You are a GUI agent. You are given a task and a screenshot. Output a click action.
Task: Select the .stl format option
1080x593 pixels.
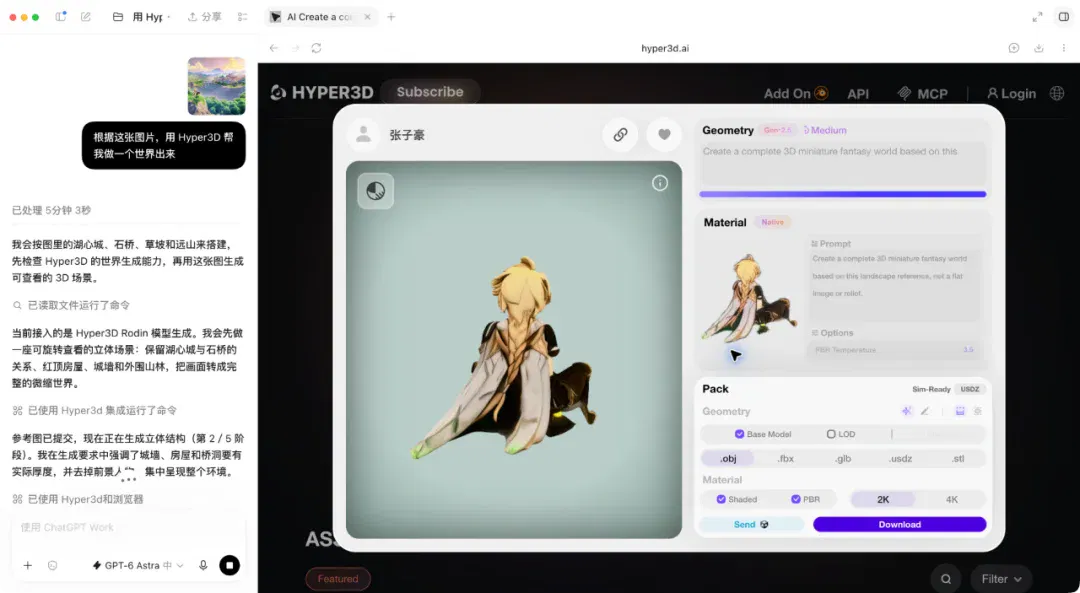click(x=957, y=458)
